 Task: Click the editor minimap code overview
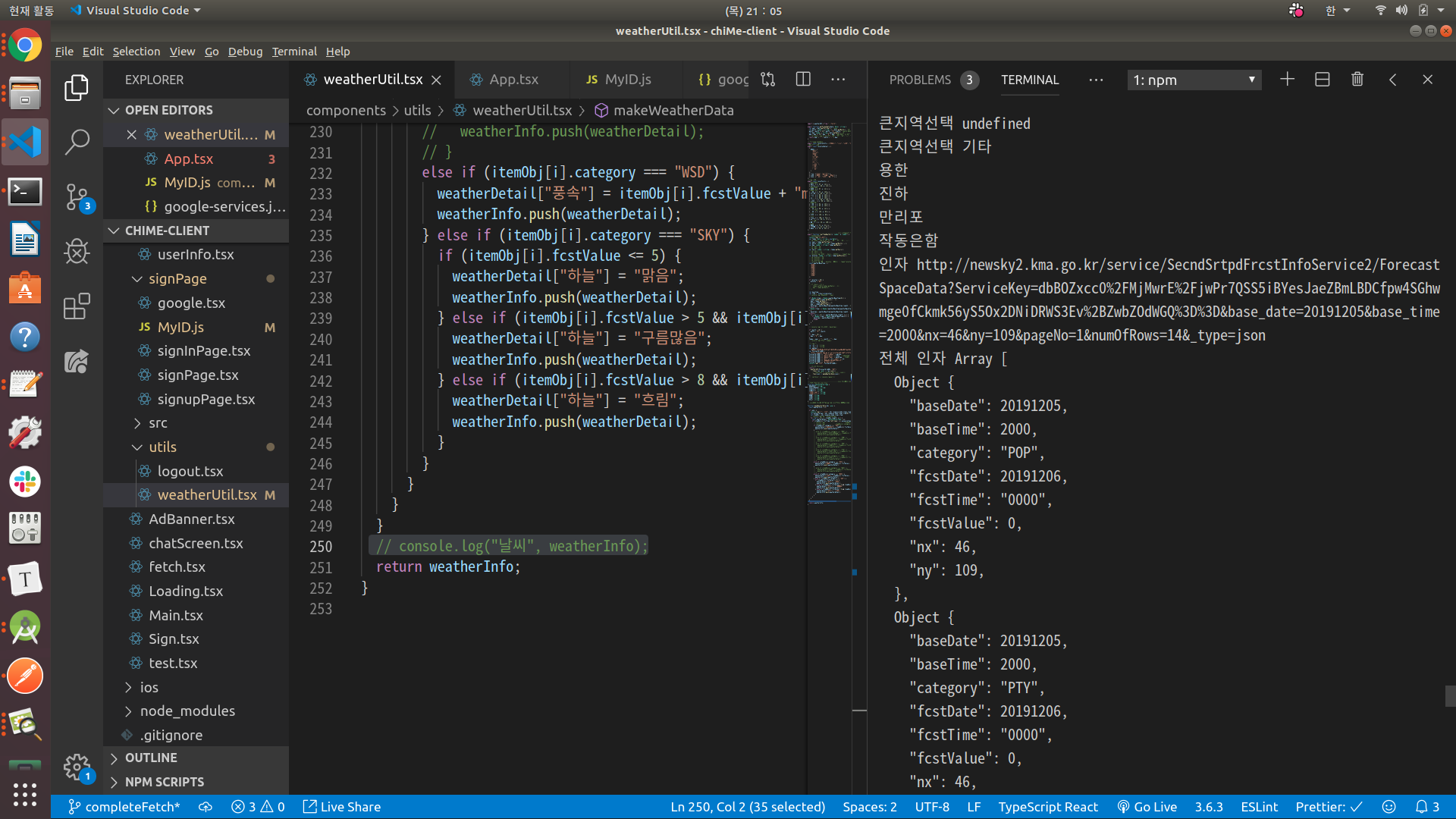(x=829, y=303)
